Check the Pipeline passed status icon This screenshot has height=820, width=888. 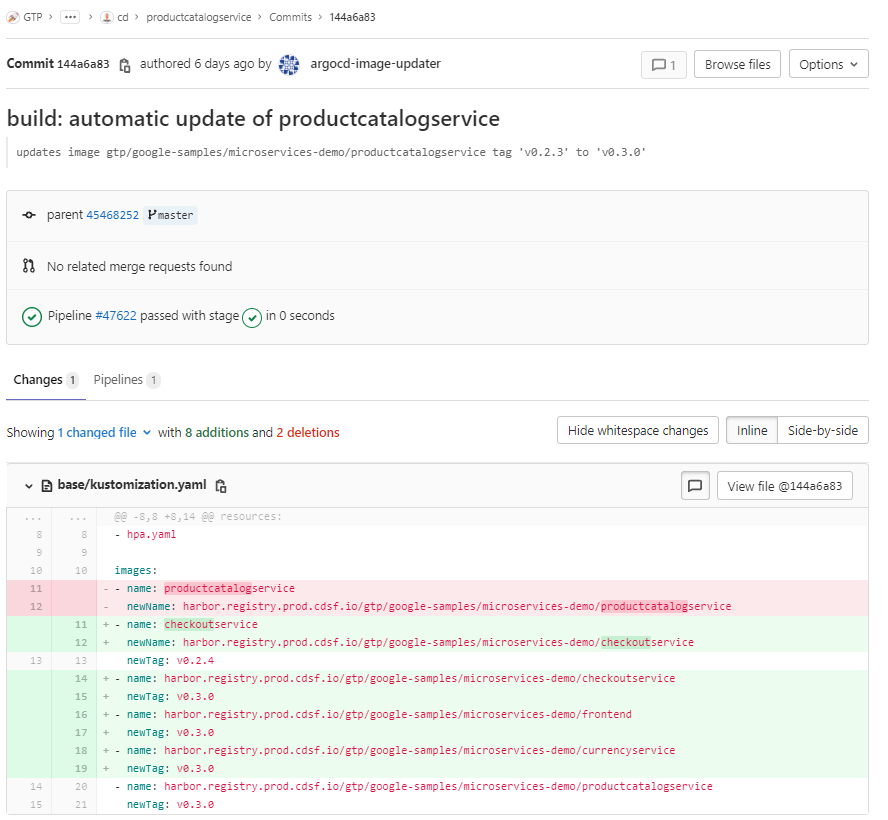click(30, 316)
